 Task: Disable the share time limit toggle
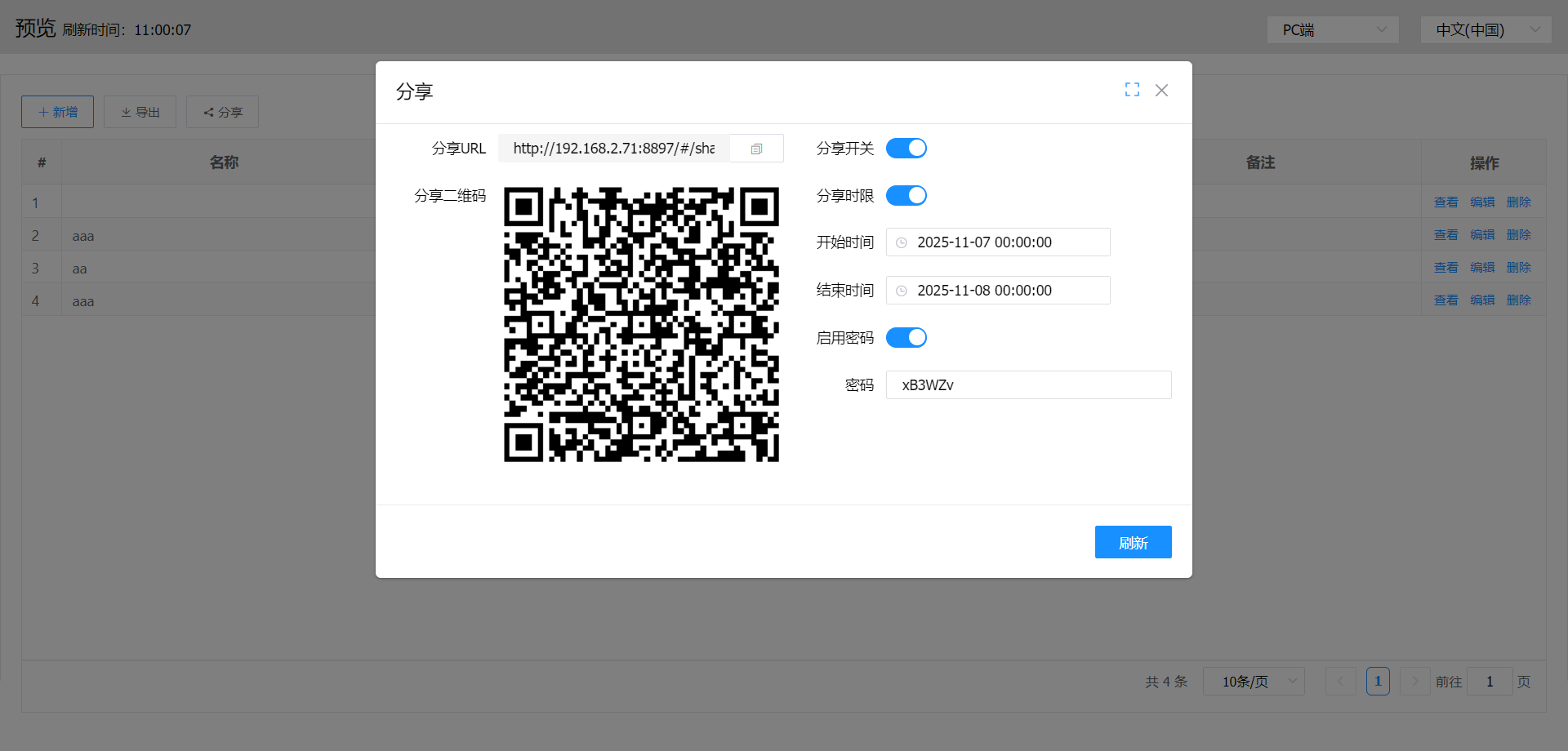click(x=906, y=196)
